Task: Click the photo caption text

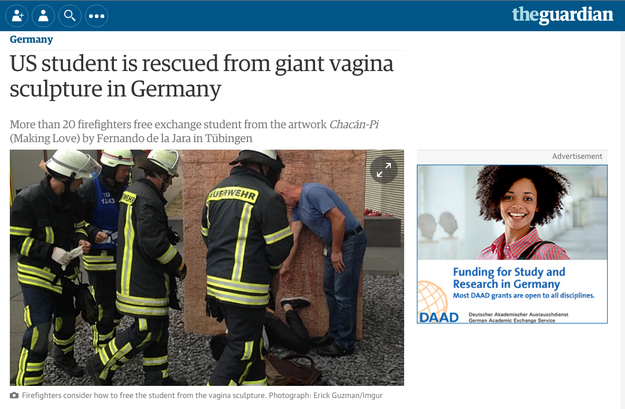Action: 143,395
